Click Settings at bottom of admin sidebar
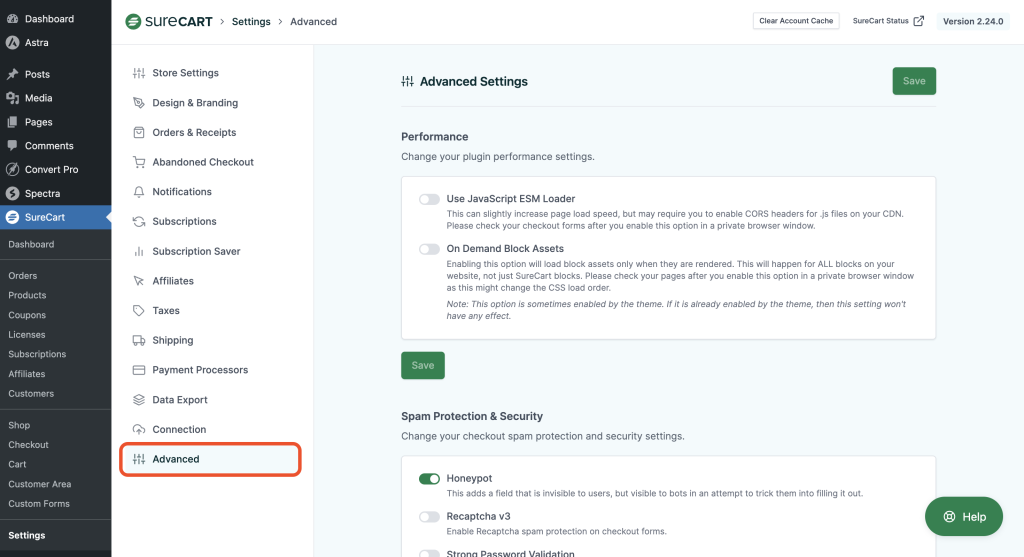 [x=27, y=535]
